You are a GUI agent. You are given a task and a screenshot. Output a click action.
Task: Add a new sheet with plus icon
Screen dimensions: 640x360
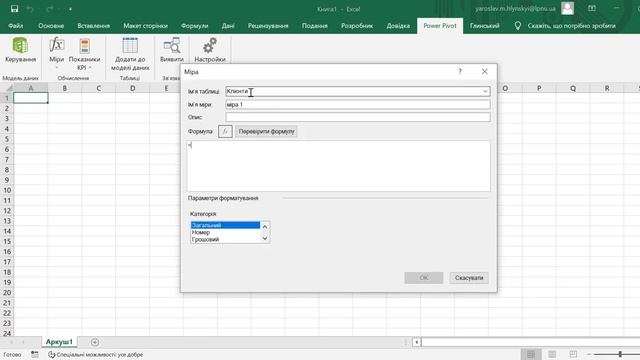pos(95,342)
